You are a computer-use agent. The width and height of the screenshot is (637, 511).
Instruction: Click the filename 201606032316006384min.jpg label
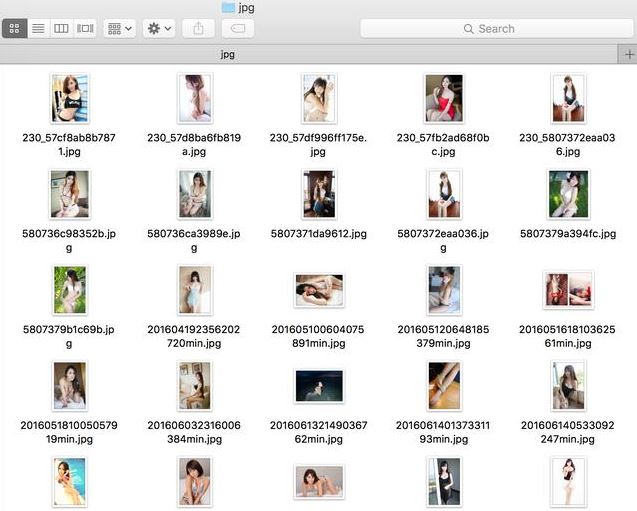[x=194, y=432]
